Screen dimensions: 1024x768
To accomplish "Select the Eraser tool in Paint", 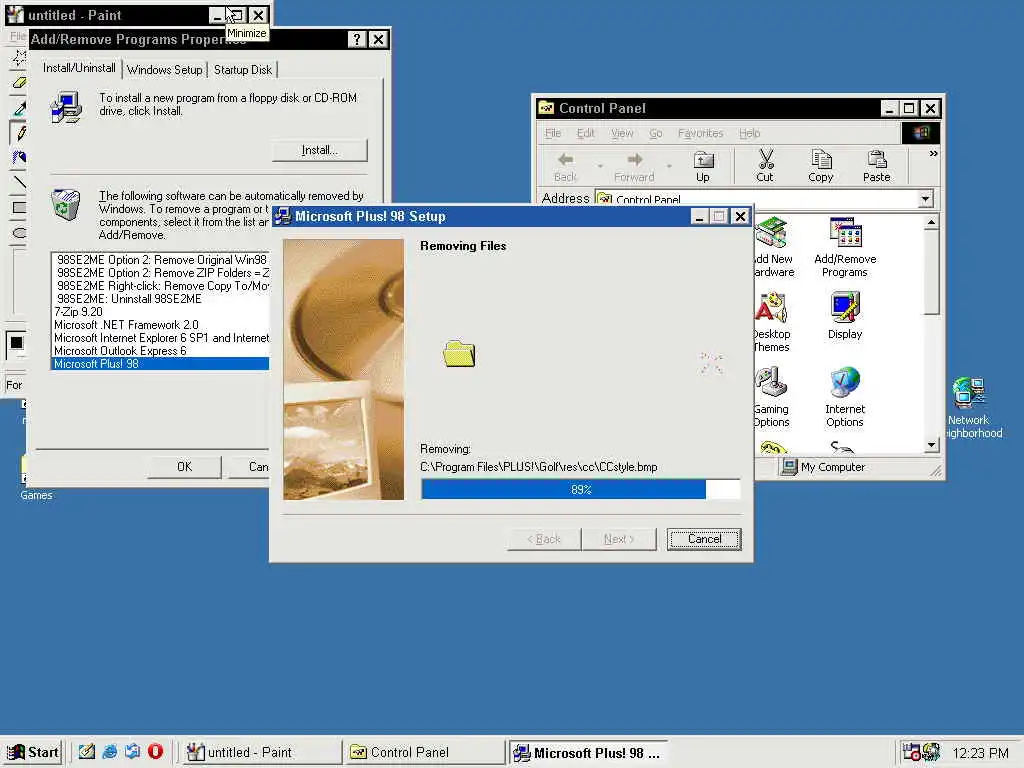I will click(20, 83).
